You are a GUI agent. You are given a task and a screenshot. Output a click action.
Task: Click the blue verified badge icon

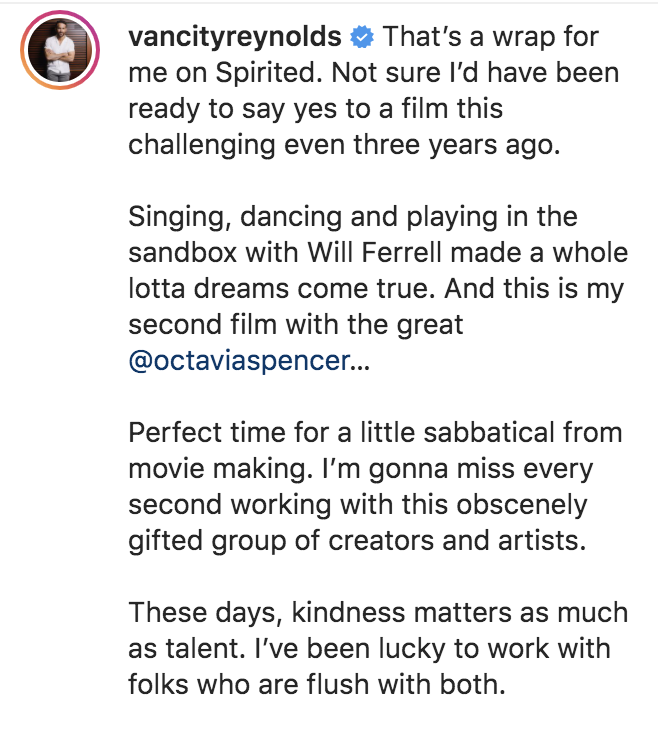pyautogui.click(x=362, y=39)
